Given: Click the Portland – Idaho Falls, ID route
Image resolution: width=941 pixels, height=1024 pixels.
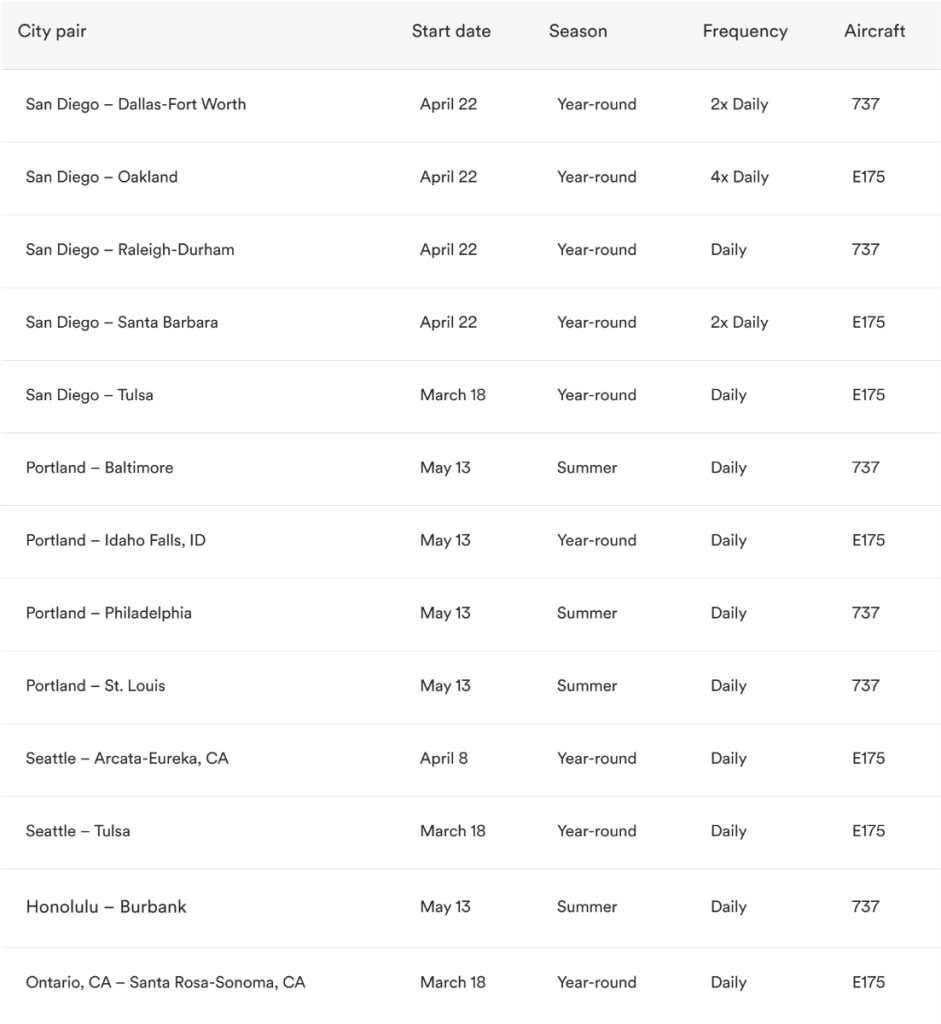Looking at the screenshot, I should pyautogui.click(x=116, y=540).
